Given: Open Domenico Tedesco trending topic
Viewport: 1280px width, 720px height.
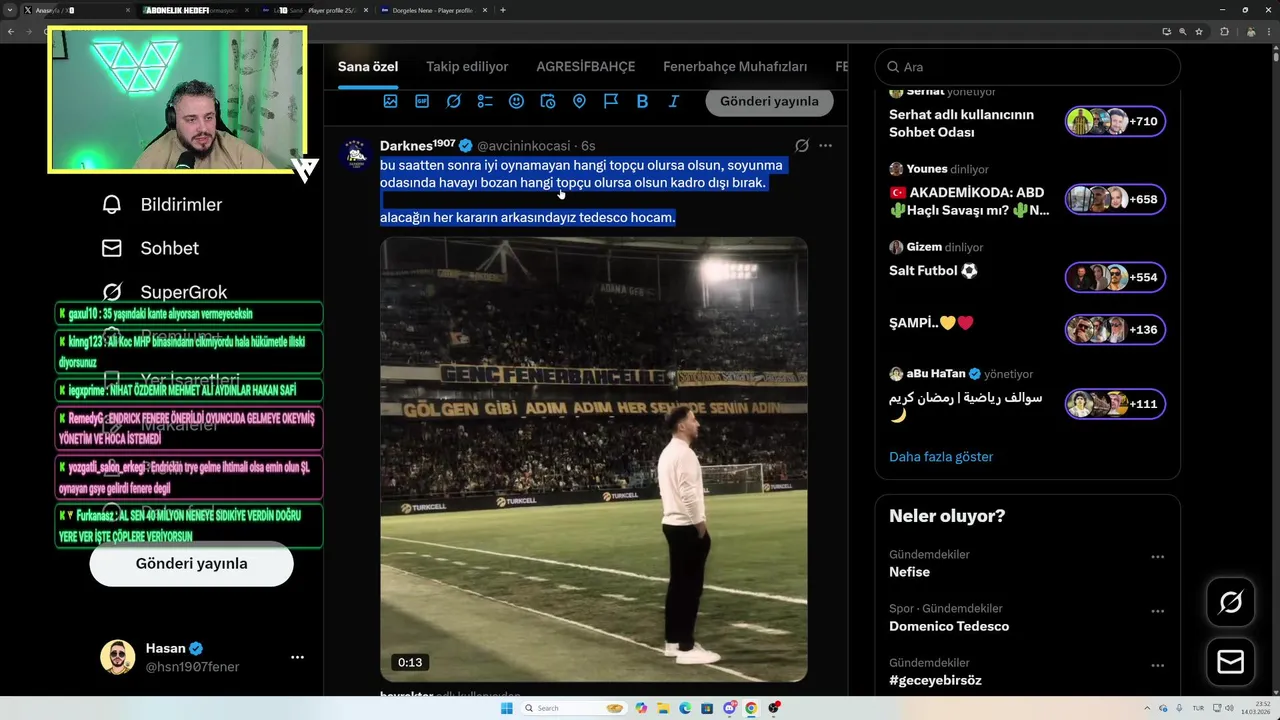Looking at the screenshot, I should coord(949,626).
